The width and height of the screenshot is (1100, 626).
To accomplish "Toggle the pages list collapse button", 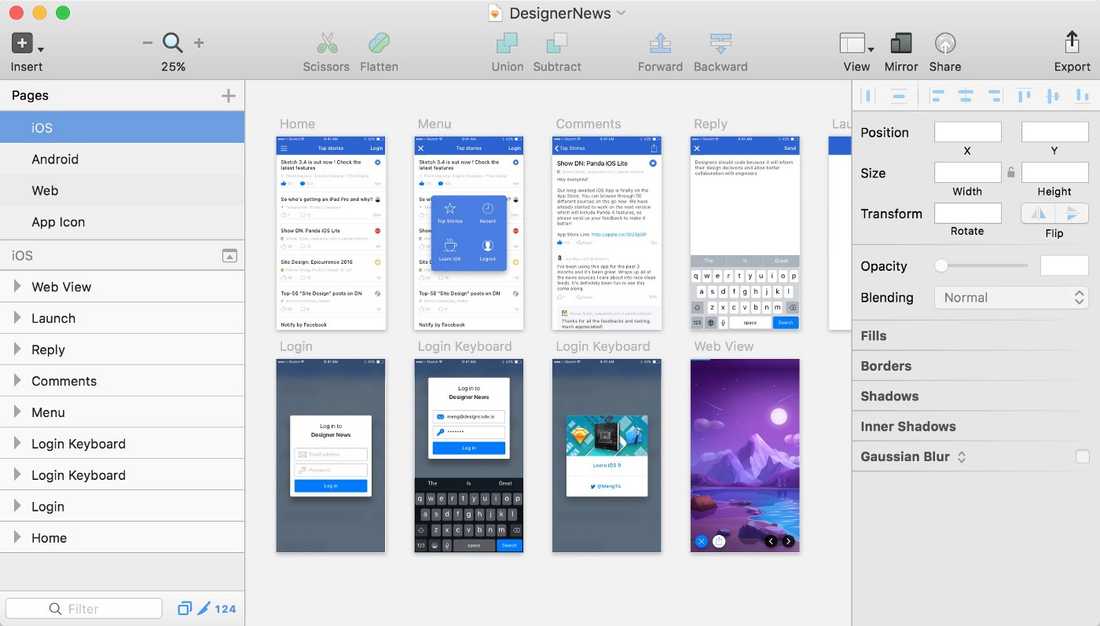I will pos(229,256).
